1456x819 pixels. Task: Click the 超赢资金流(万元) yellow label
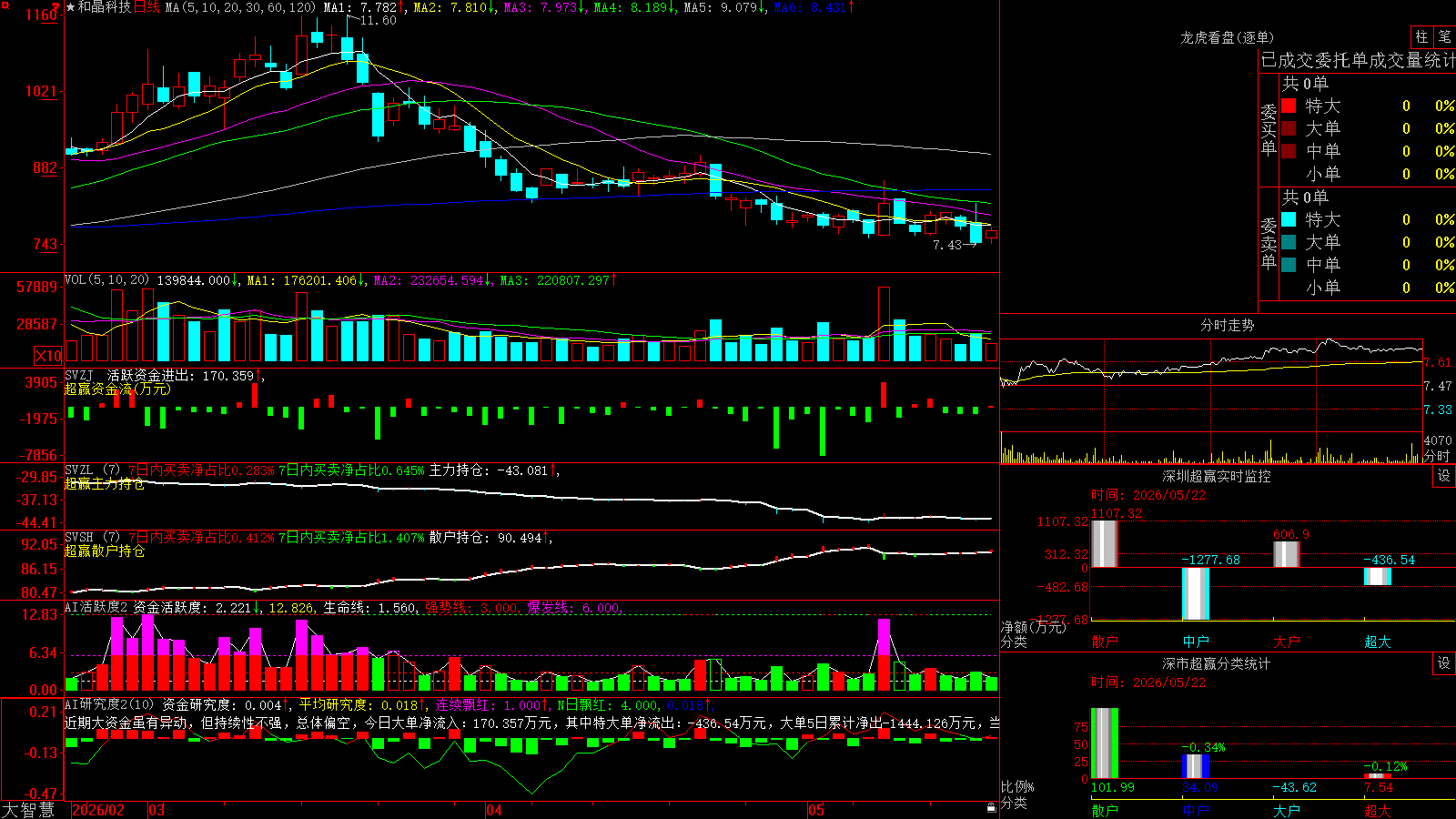click(x=117, y=389)
